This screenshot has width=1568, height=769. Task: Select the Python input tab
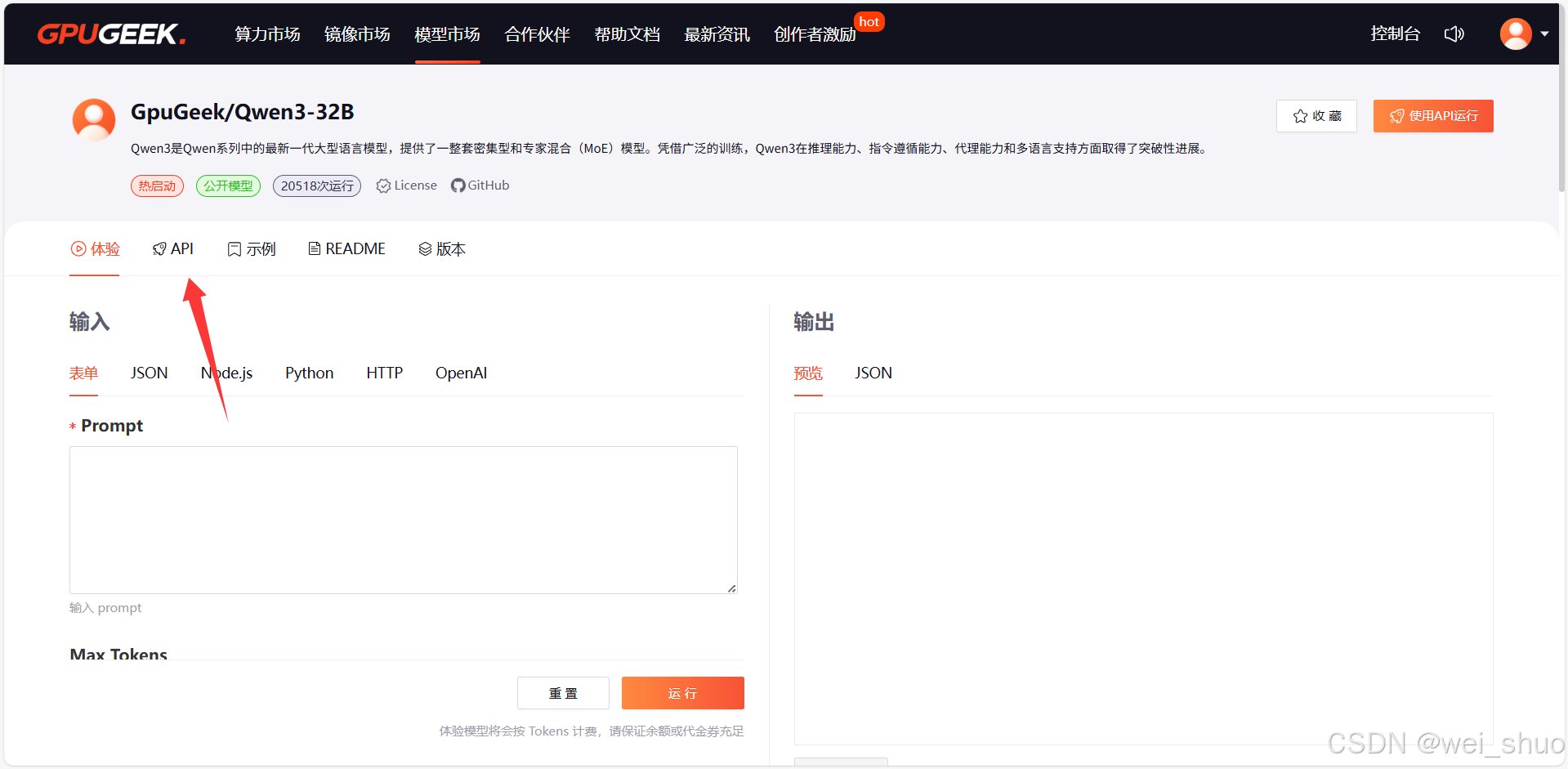(x=309, y=373)
